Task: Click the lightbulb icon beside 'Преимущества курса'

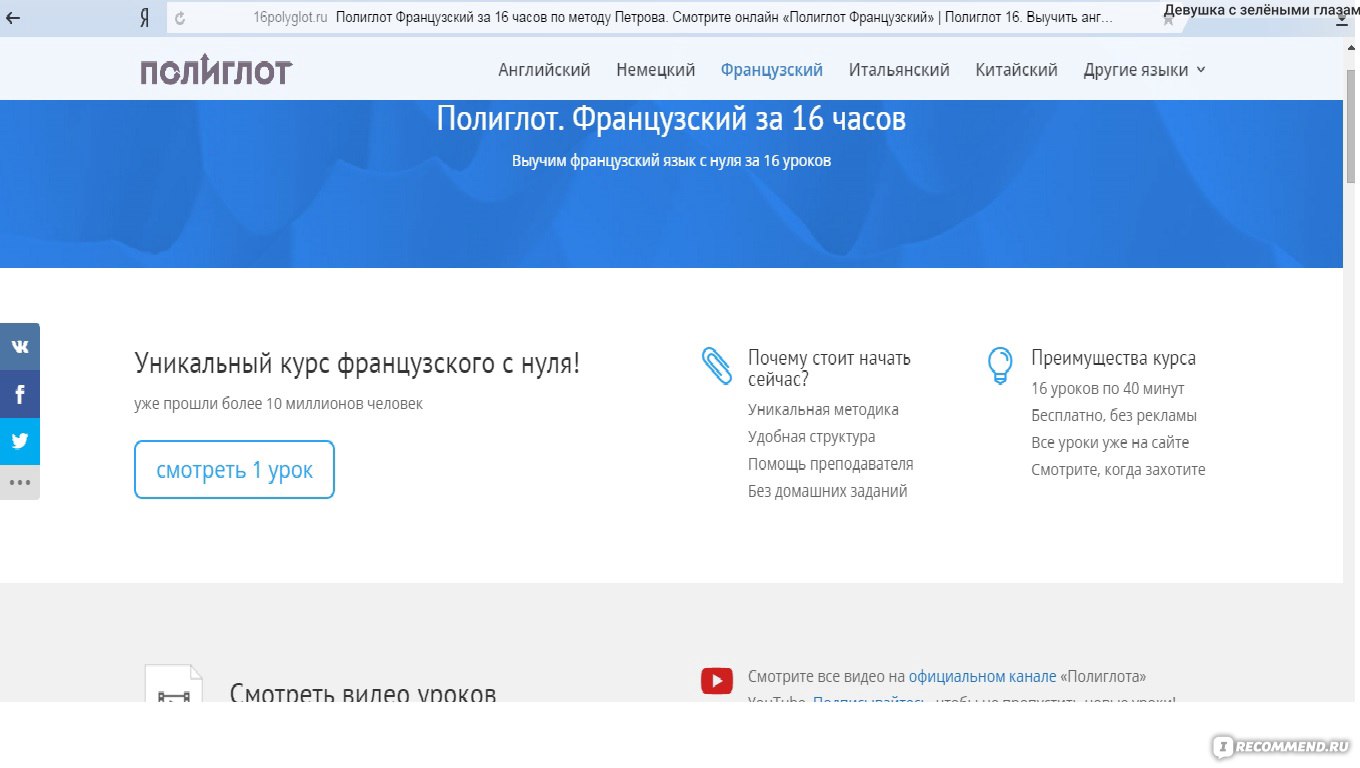Action: 999,366
